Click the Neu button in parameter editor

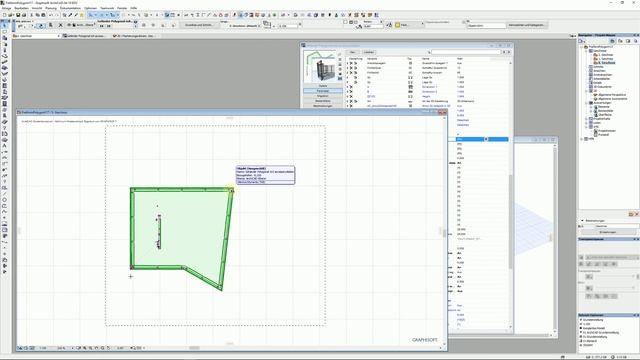[353, 52]
